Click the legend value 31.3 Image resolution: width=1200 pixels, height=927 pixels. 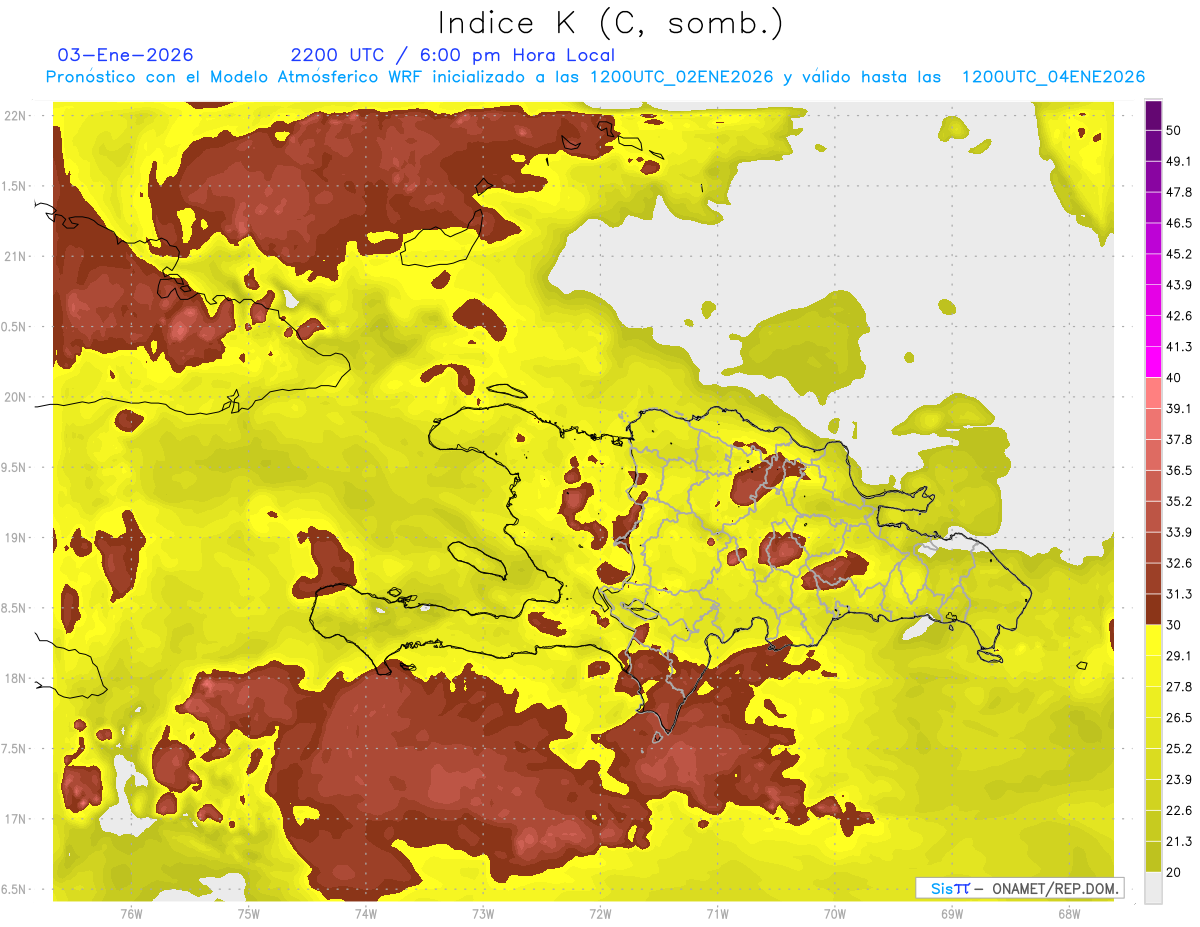tap(1179, 594)
